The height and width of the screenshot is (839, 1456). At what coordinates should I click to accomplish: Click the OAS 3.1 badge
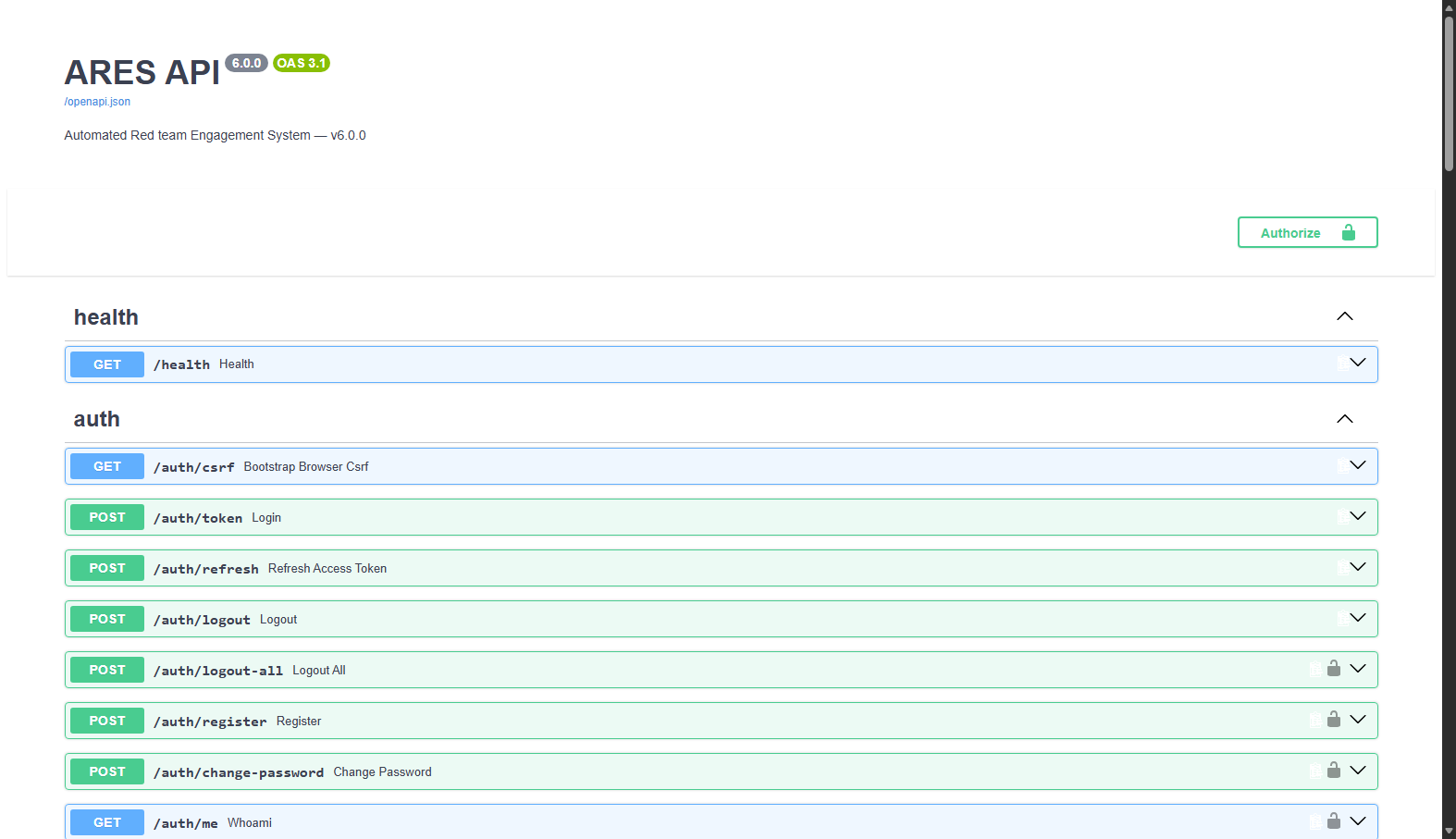click(x=302, y=63)
